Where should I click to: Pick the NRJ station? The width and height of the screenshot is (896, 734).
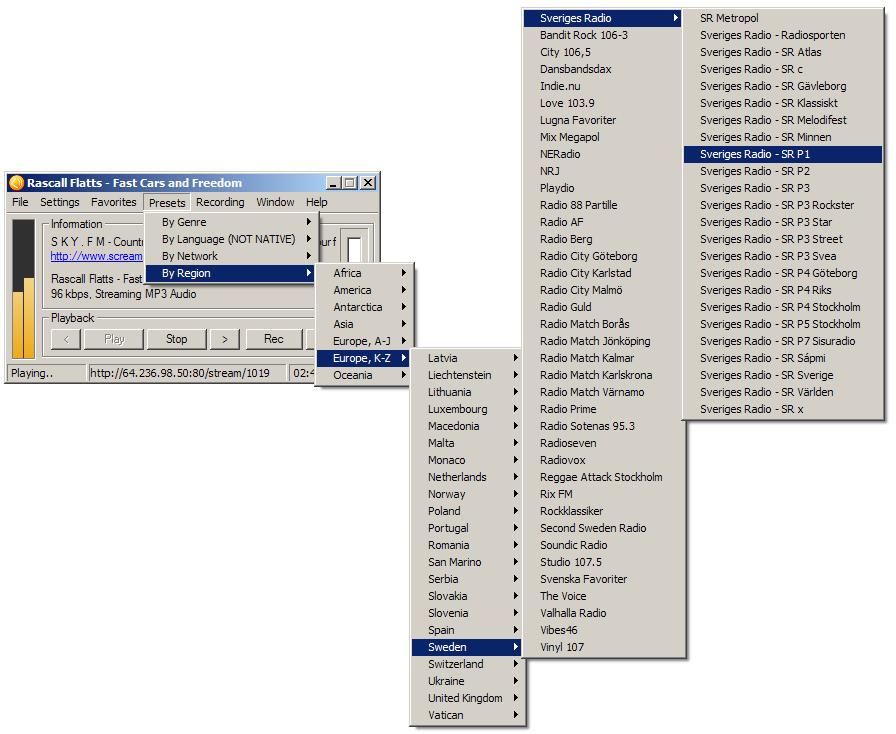603,171
